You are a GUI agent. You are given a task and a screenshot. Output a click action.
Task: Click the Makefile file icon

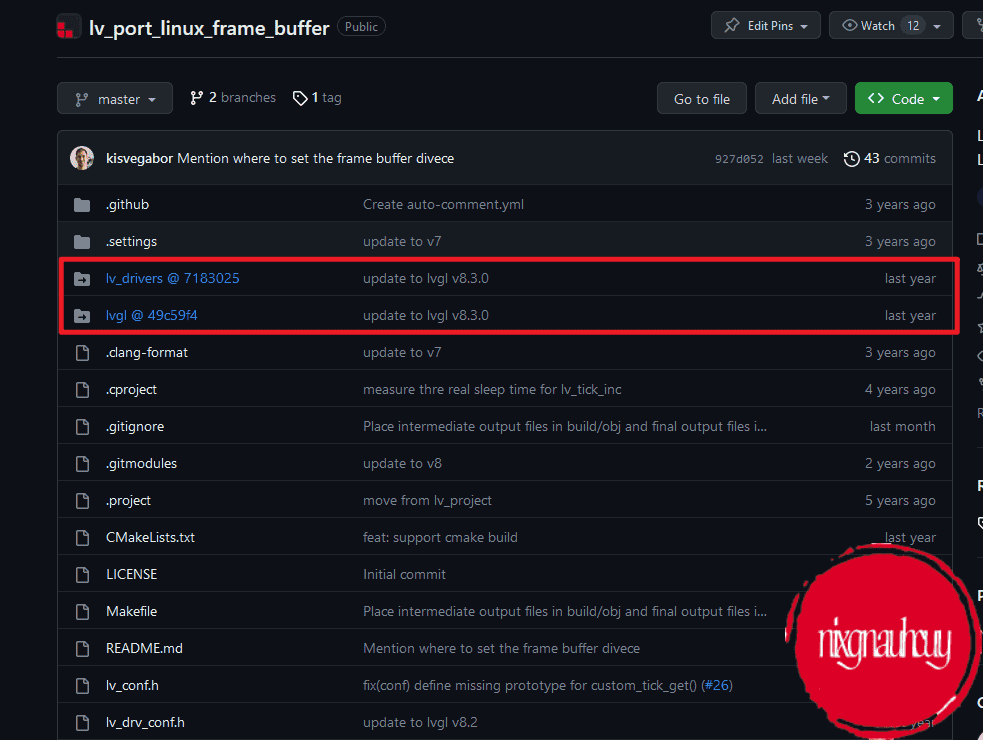tap(82, 611)
